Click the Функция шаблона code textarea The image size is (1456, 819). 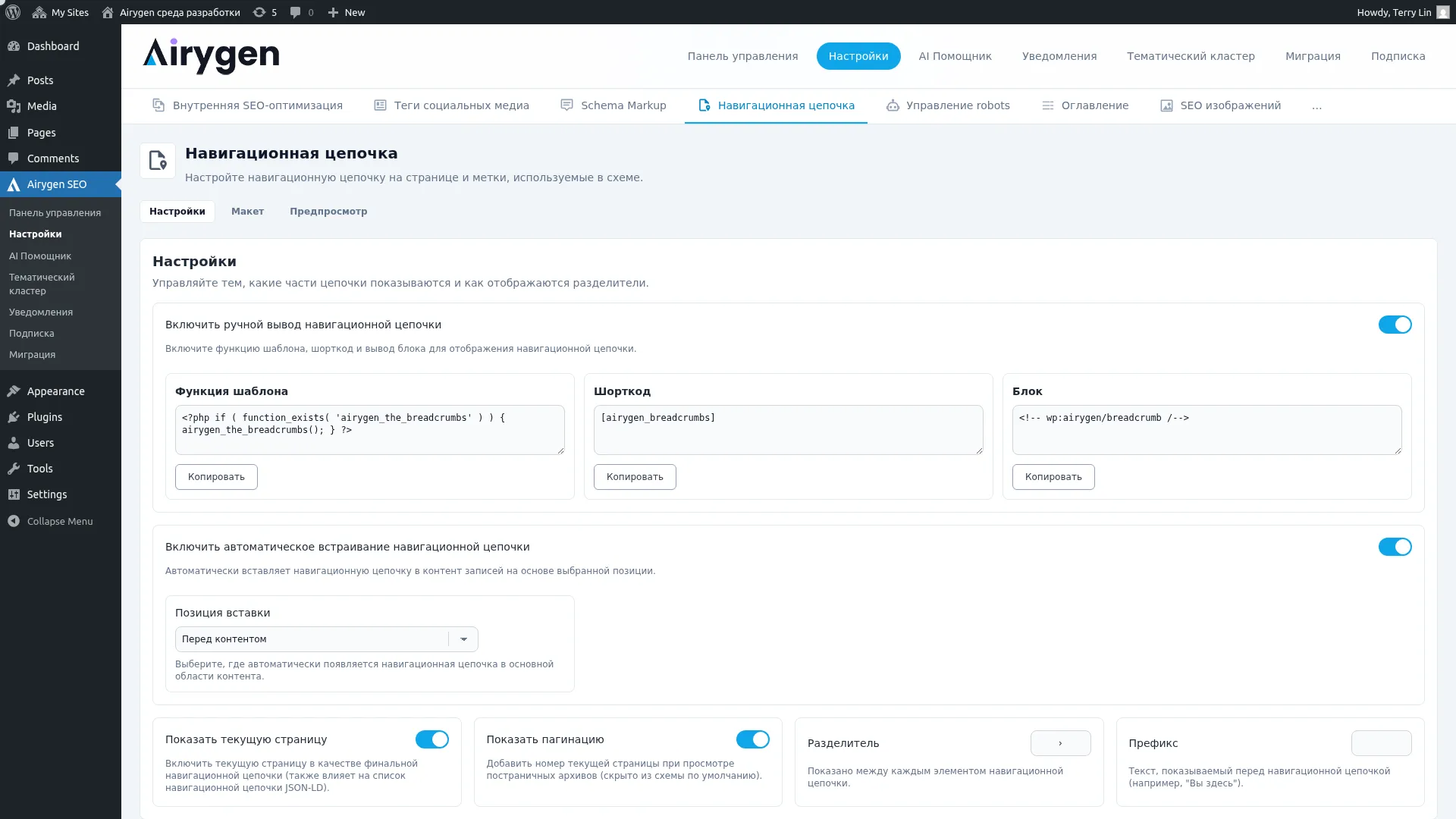370,430
